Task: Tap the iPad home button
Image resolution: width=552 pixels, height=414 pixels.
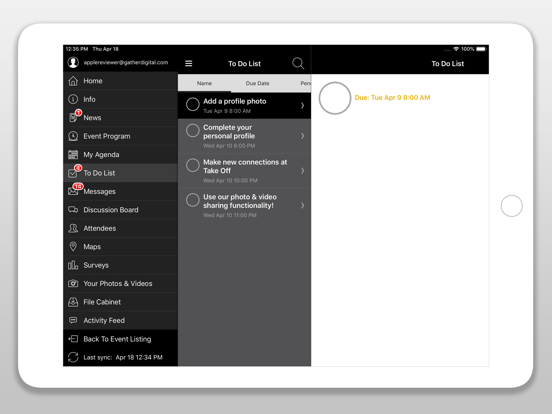Action: 512,206
